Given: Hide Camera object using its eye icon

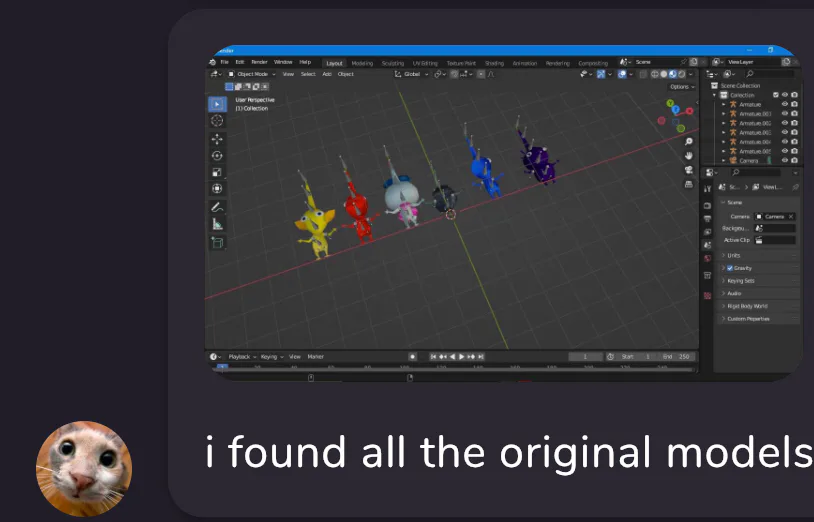Looking at the screenshot, I should pos(785,160).
